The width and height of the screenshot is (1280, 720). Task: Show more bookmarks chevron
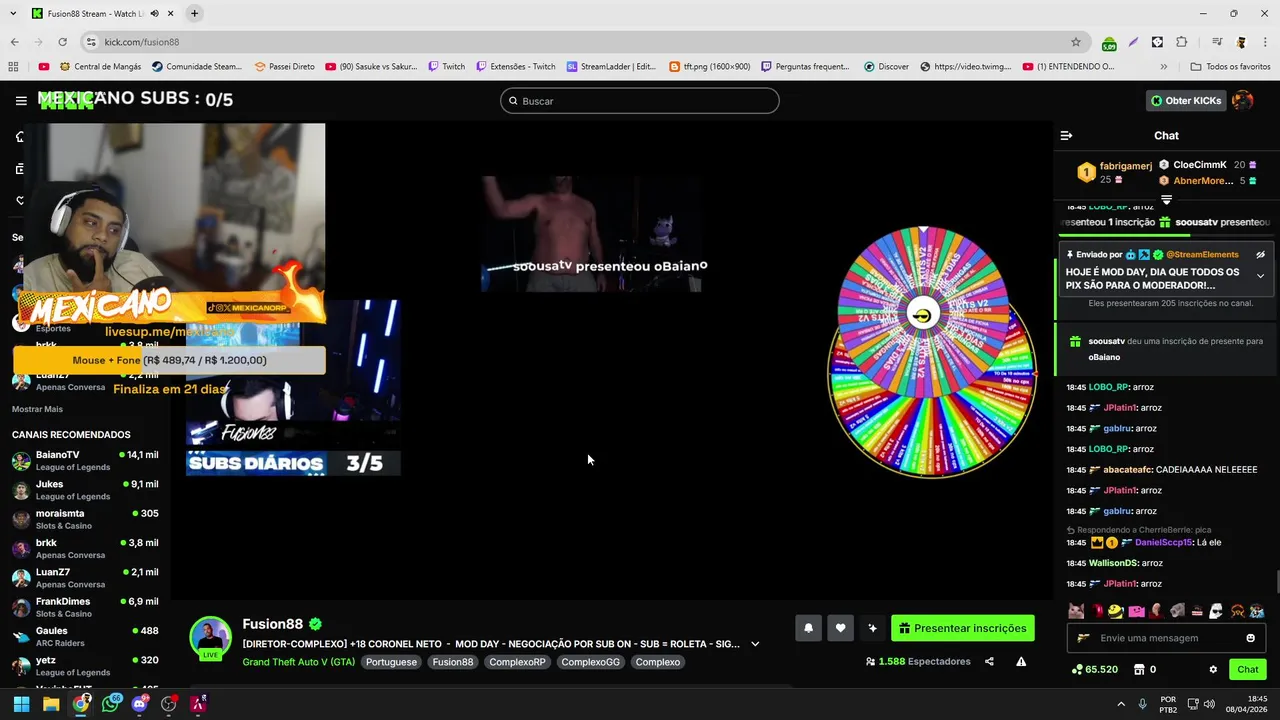(1163, 67)
